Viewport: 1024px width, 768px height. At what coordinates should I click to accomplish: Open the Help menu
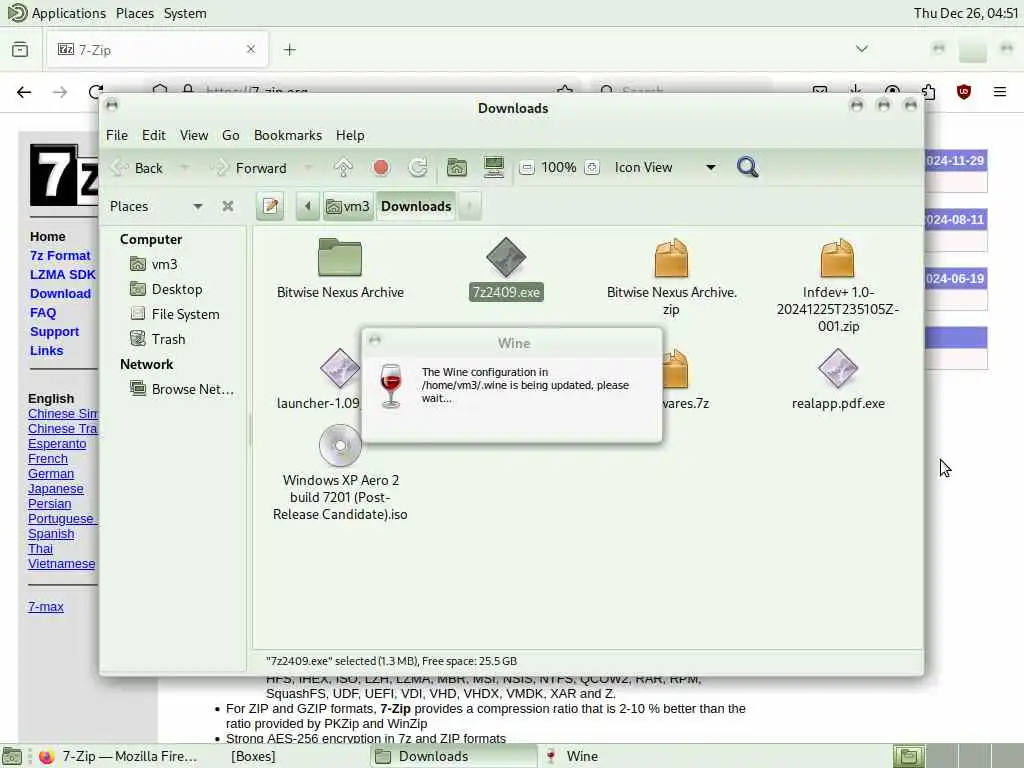[x=350, y=135]
